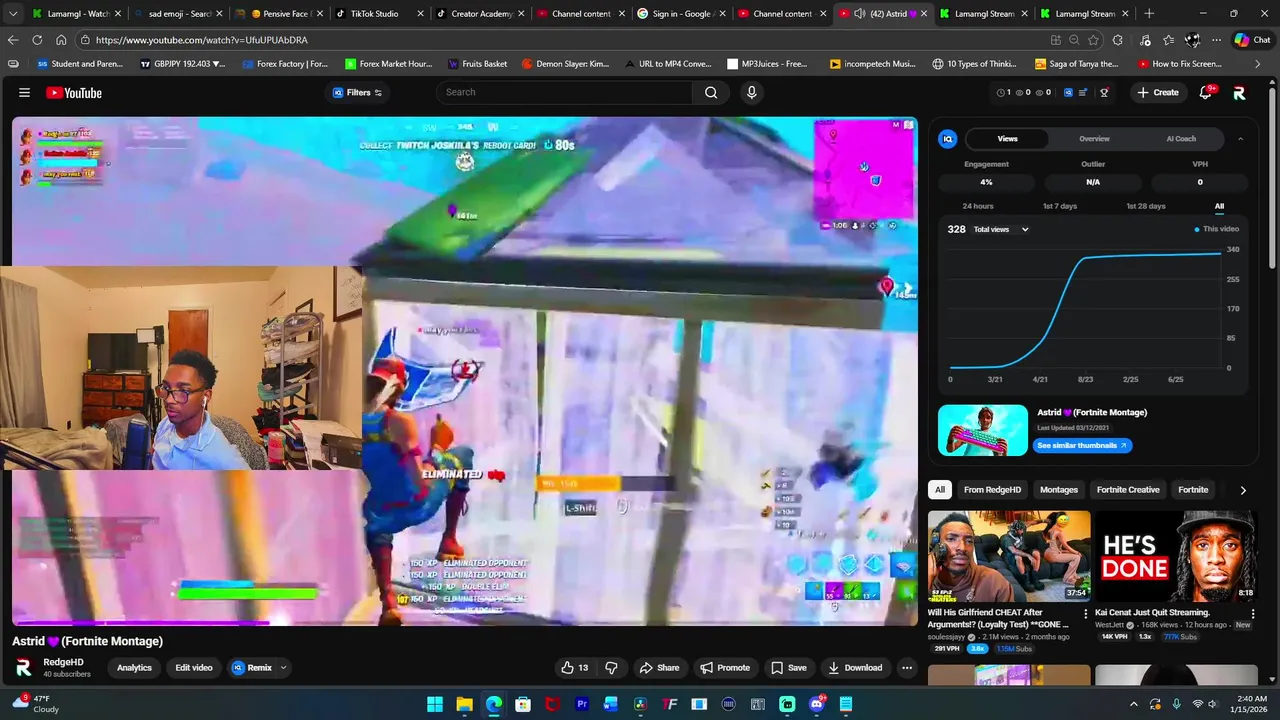Screen dimensions: 1280x720
Task: Click the search magnifier button
Action: pyautogui.click(x=711, y=92)
